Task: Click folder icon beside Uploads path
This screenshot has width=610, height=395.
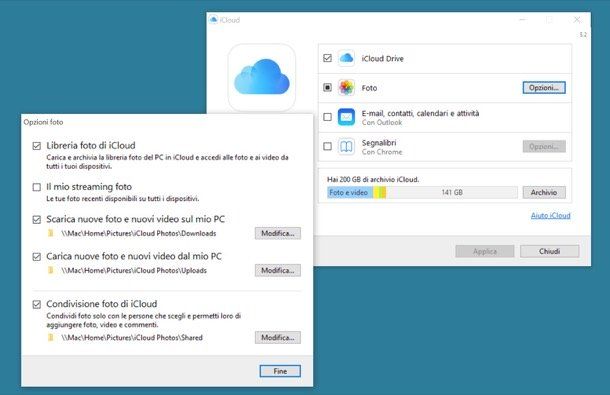Action: 51,270
